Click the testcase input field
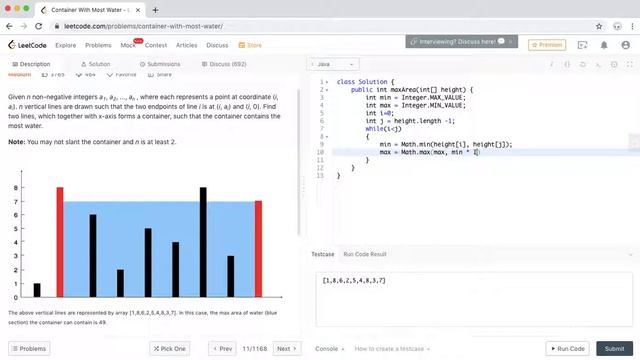The image size is (640, 360). (x=474, y=299)
